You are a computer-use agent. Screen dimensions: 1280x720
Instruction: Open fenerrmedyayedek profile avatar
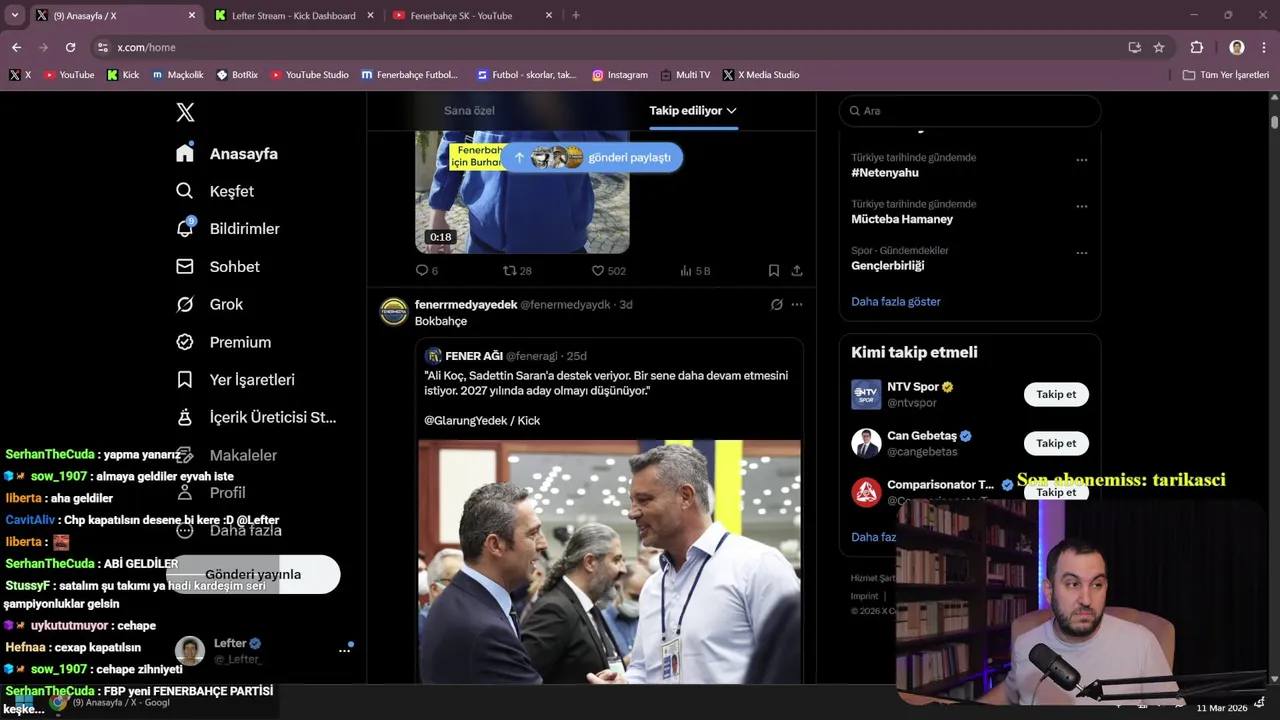394,311
